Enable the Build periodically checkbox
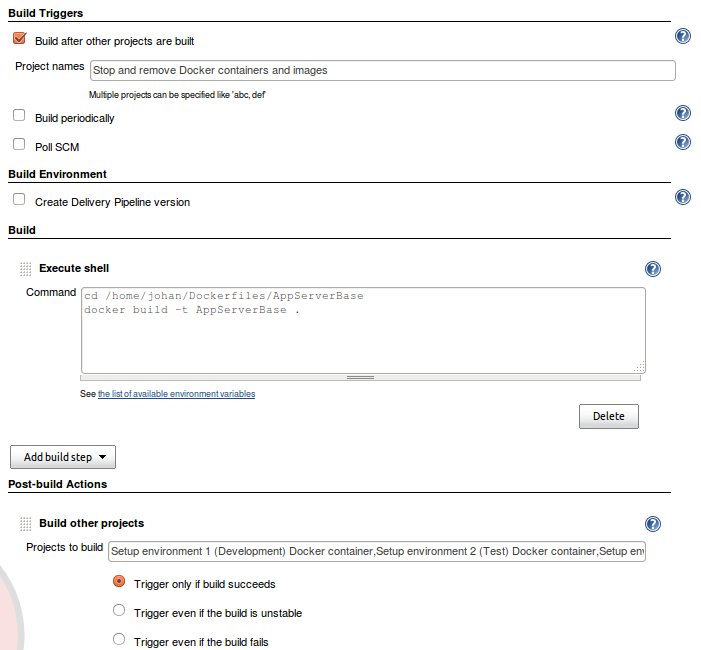The width and height of the screenshot is (701, 650). coord(19,115)
